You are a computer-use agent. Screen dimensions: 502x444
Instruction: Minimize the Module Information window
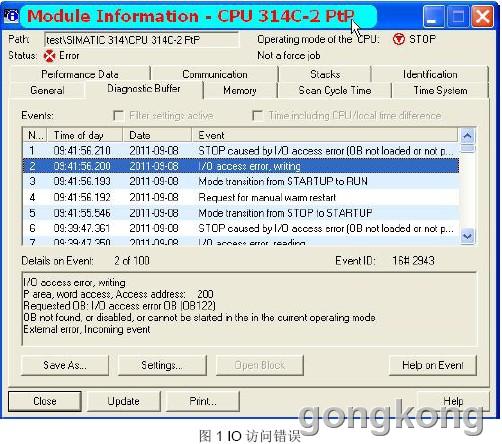pyautogui.click(x=433, y=16)
